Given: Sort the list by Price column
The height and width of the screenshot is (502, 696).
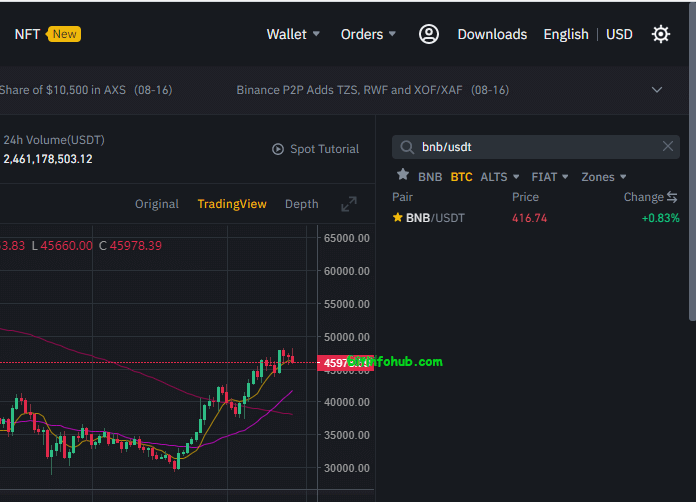Looking at the screenshot, I should [525, 197].
